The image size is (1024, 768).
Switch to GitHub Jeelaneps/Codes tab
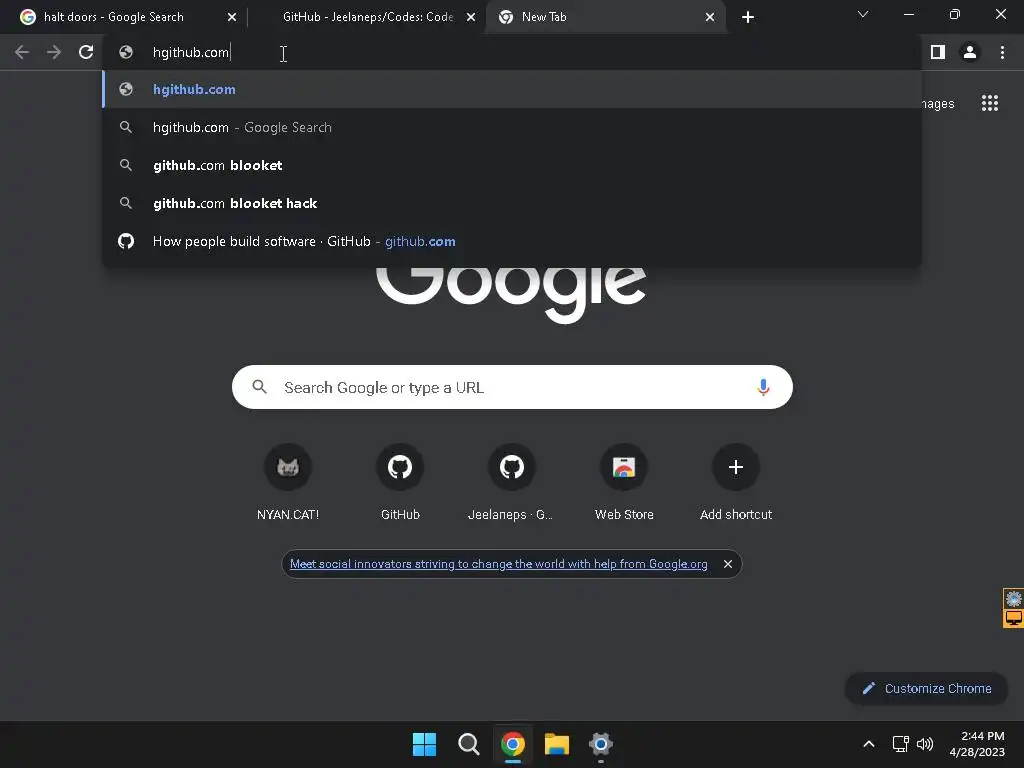tap(367, 17)
